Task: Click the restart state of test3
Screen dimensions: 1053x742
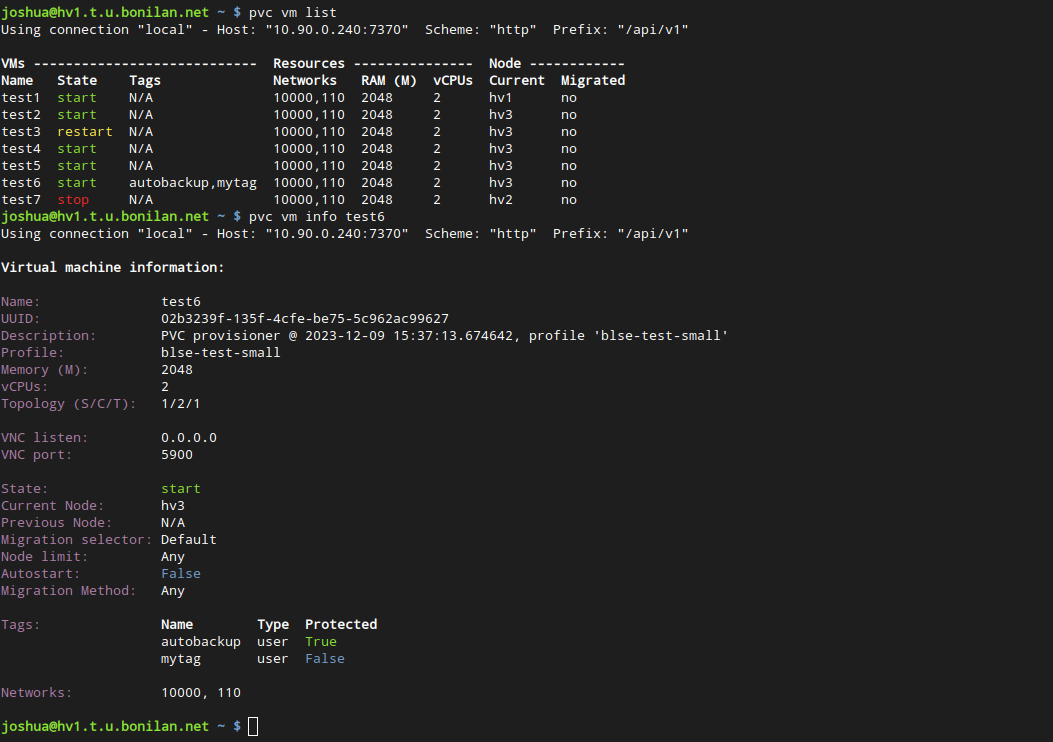Action: tap(85, 131)
